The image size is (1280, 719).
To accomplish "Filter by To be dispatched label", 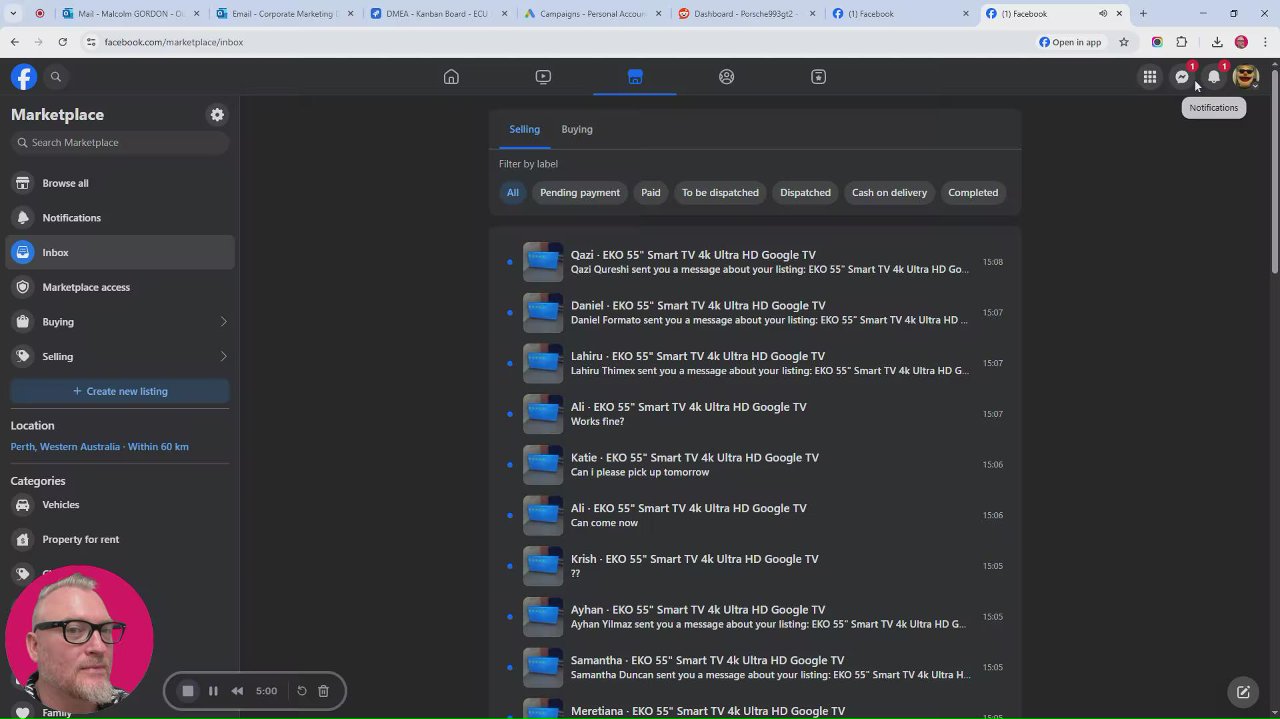I will 720,192.
